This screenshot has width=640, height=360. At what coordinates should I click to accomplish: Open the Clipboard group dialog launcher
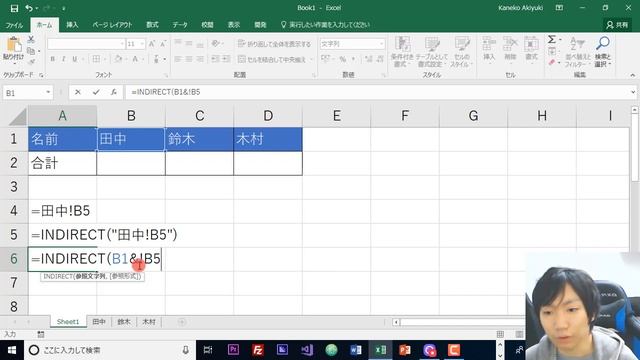(x=42, y=76)
